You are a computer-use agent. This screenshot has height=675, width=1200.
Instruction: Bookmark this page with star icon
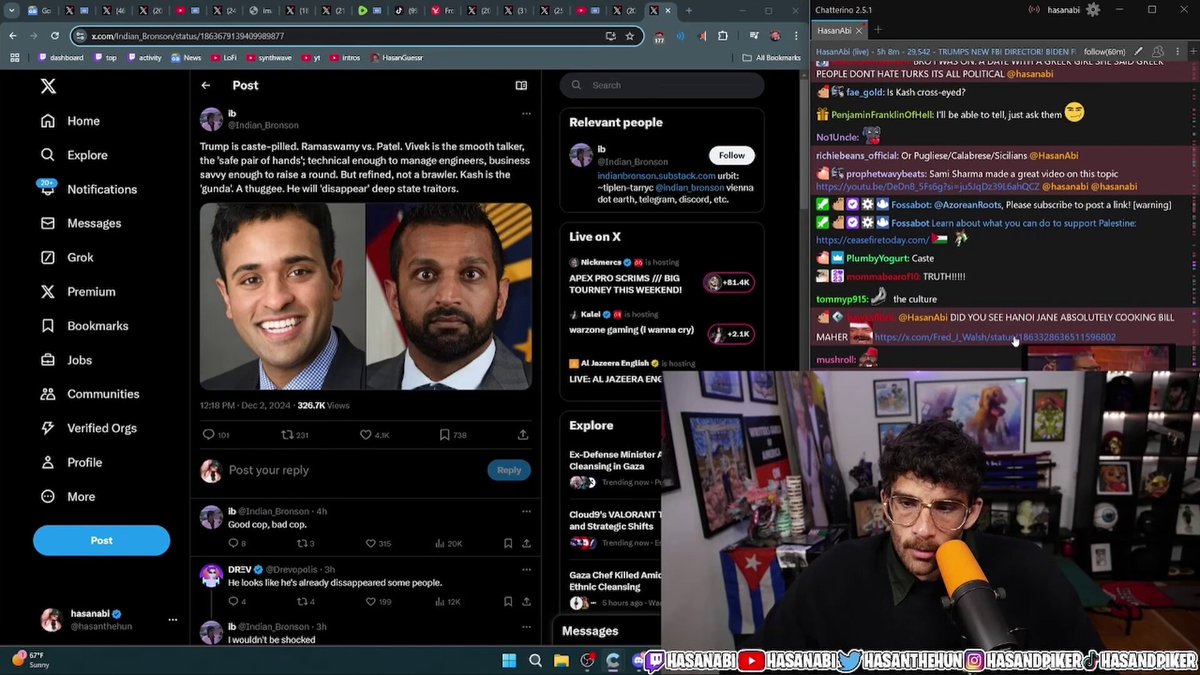[630, 36]
